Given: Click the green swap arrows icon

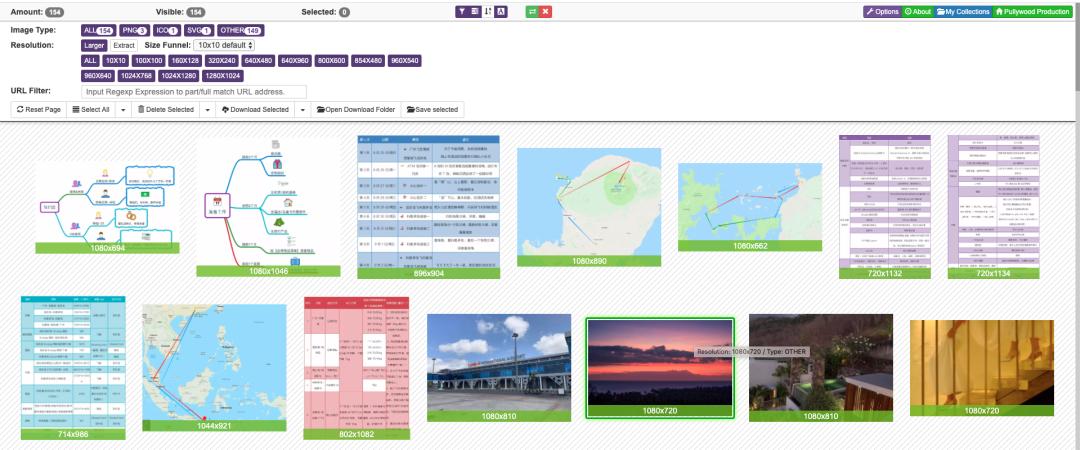Looking at the screenshot, I should tap(532, 12).
